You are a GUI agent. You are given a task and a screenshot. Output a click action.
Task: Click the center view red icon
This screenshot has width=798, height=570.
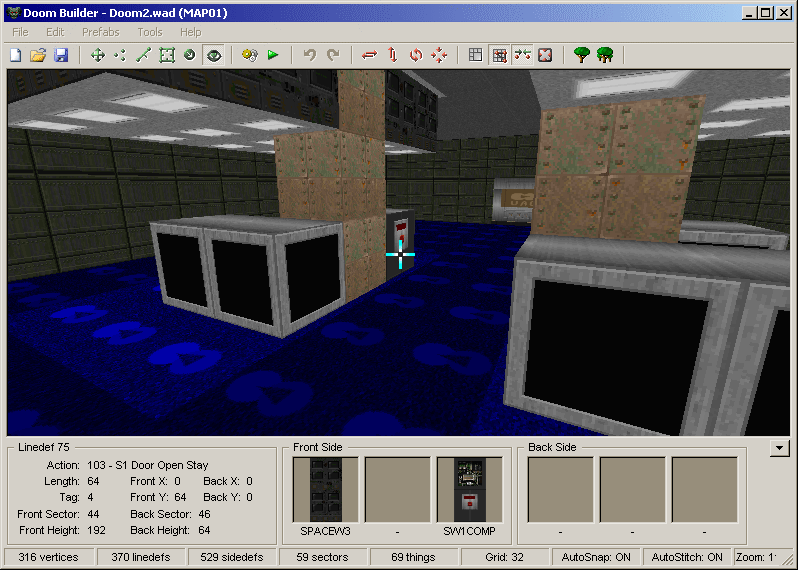point(545,55)
